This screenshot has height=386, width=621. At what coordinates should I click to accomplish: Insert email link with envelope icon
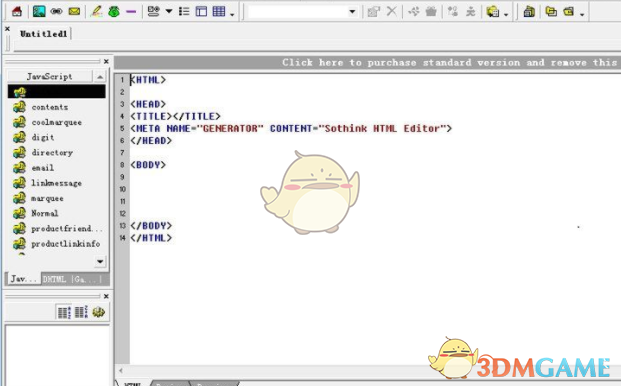74,11
